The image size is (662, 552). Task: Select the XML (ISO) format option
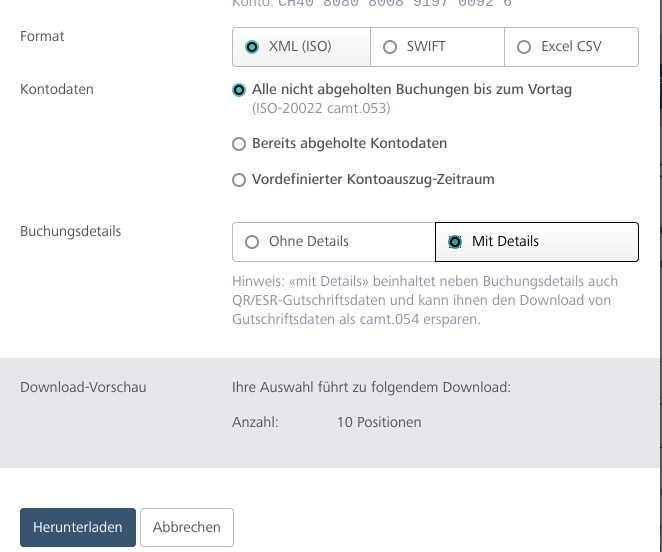tap(301, 47)
